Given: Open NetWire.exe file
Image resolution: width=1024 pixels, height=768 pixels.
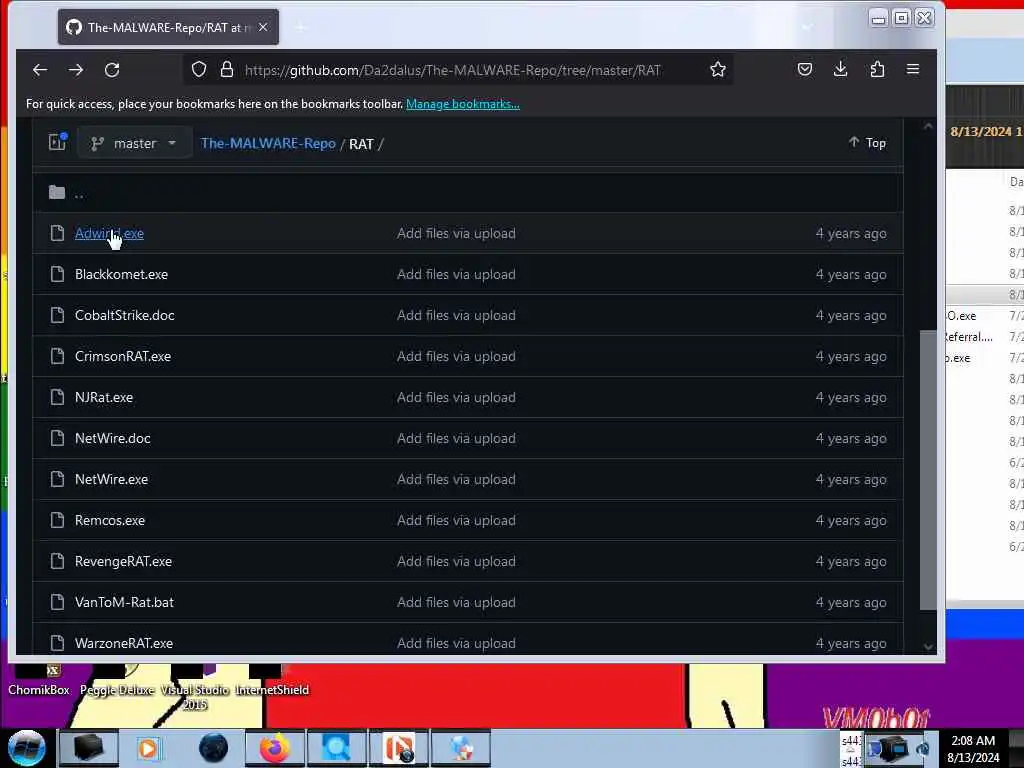Looking at the screenshot, I should (112, 479).
